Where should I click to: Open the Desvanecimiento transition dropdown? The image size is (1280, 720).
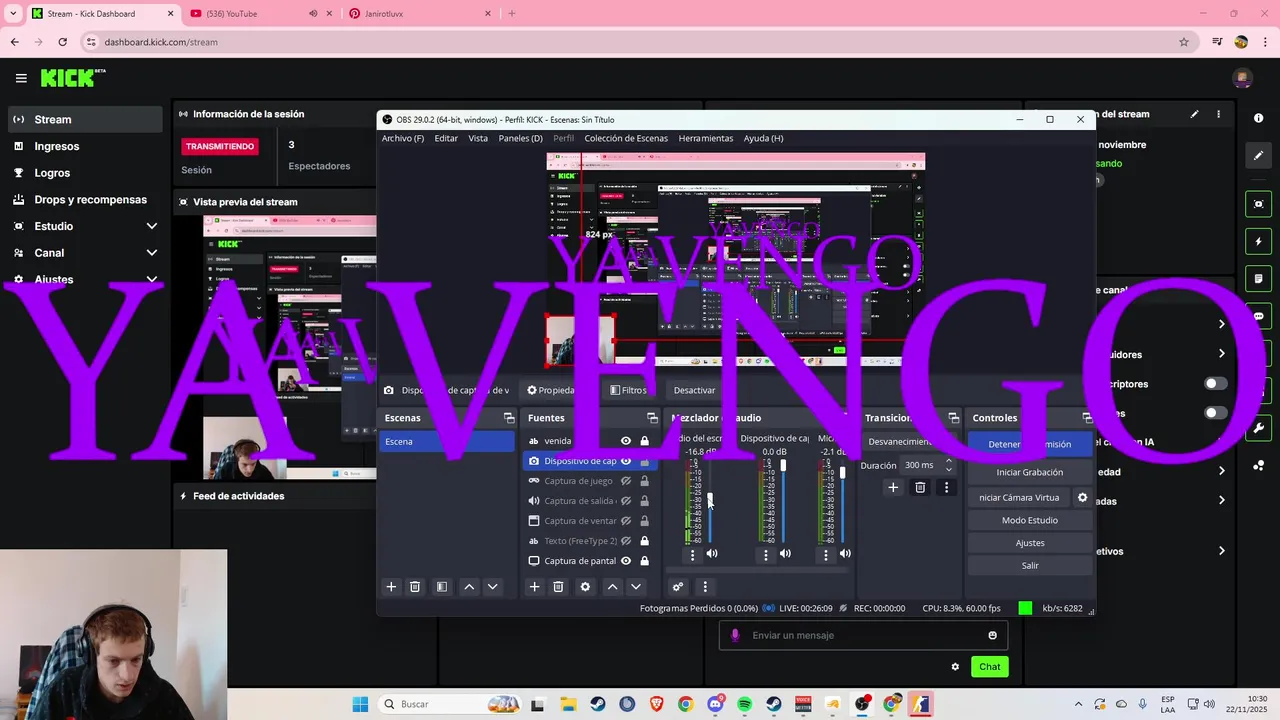908,441
